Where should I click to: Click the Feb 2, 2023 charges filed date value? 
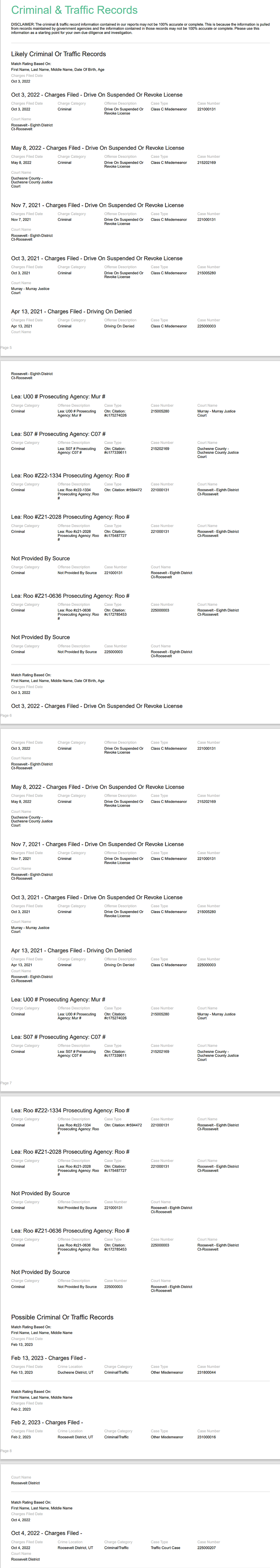click(x=21, y=1437)
